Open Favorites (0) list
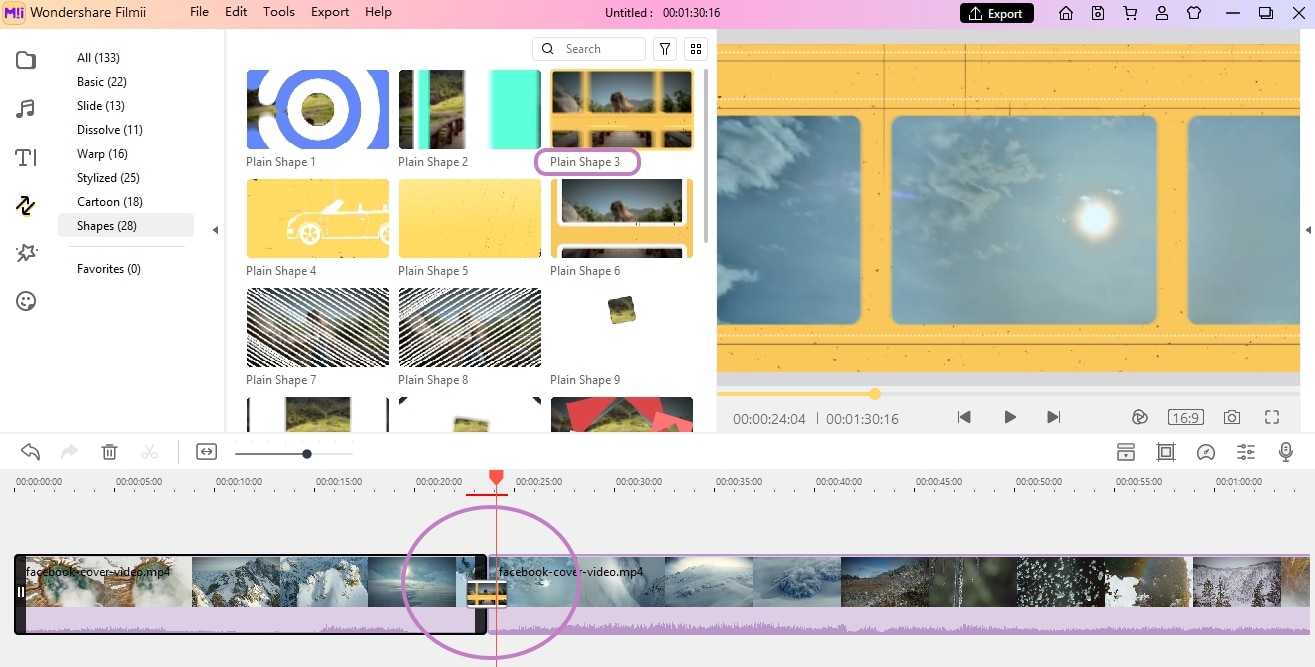The image size is (1315, 667). click(109, 269)
